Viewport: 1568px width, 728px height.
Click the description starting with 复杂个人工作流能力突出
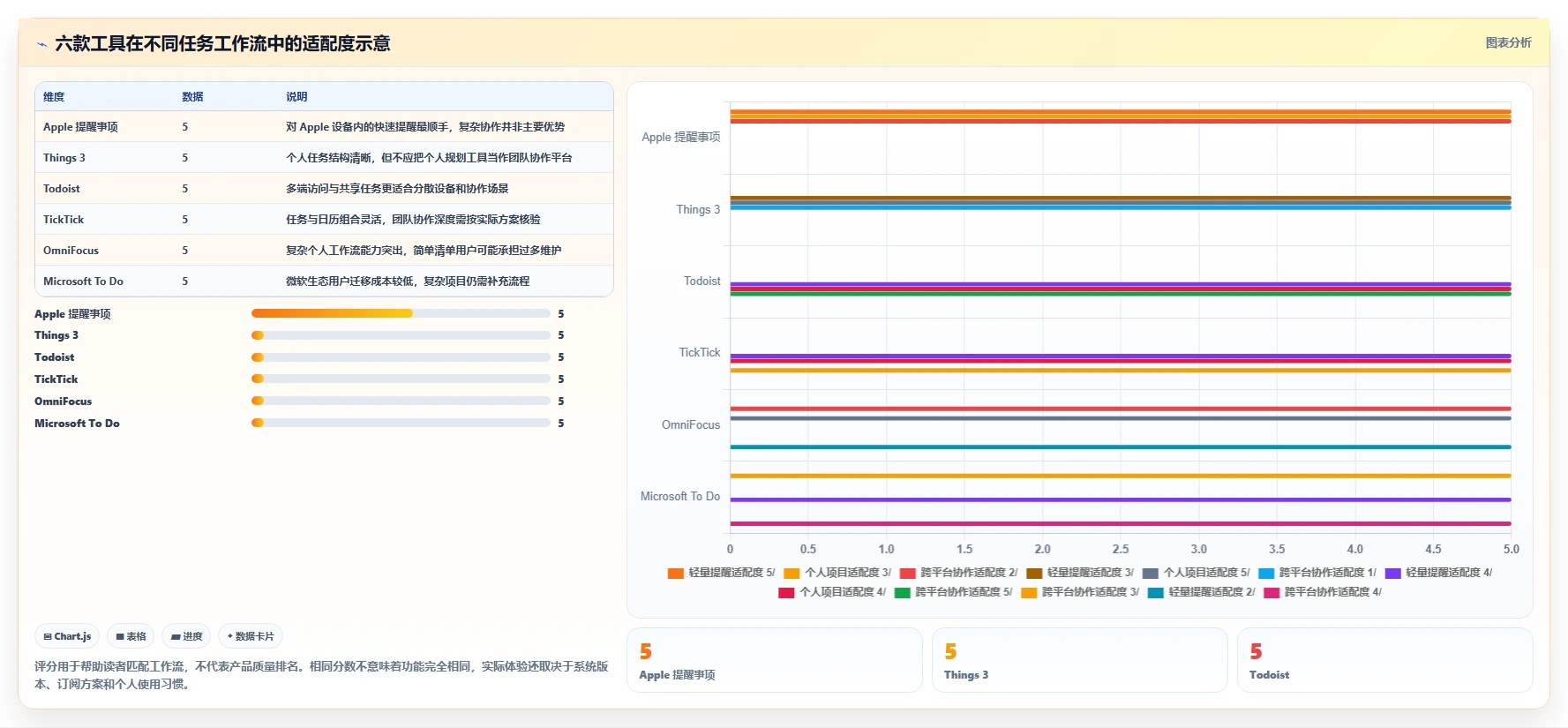(x=424, y=251)
